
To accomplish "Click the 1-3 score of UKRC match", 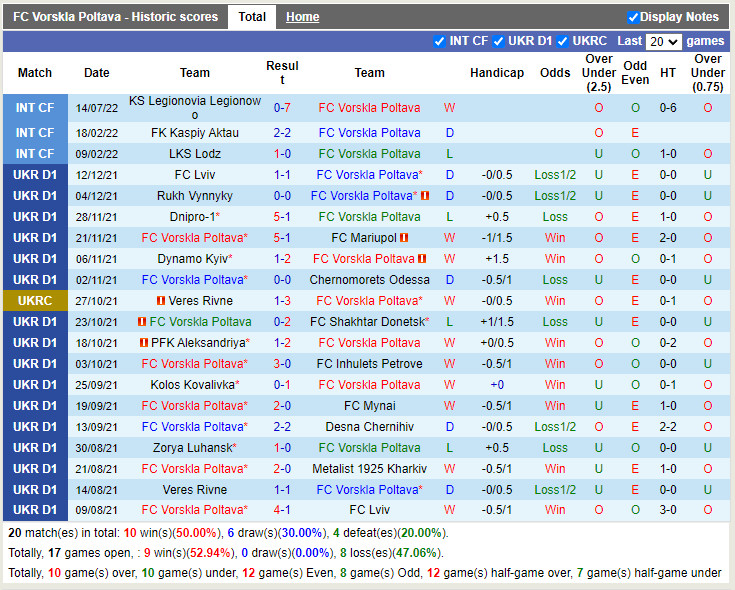I will tap(282, 300).
